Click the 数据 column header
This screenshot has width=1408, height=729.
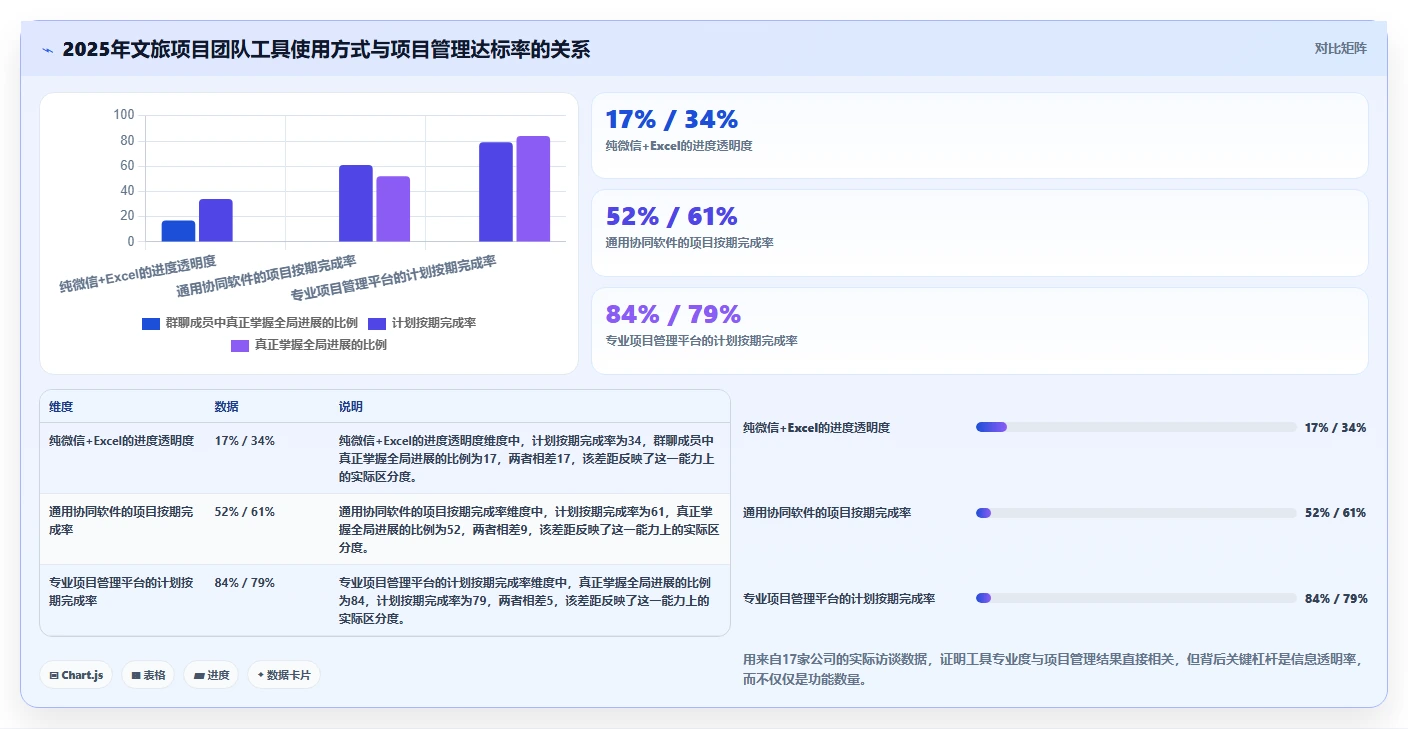click(227, 407)
